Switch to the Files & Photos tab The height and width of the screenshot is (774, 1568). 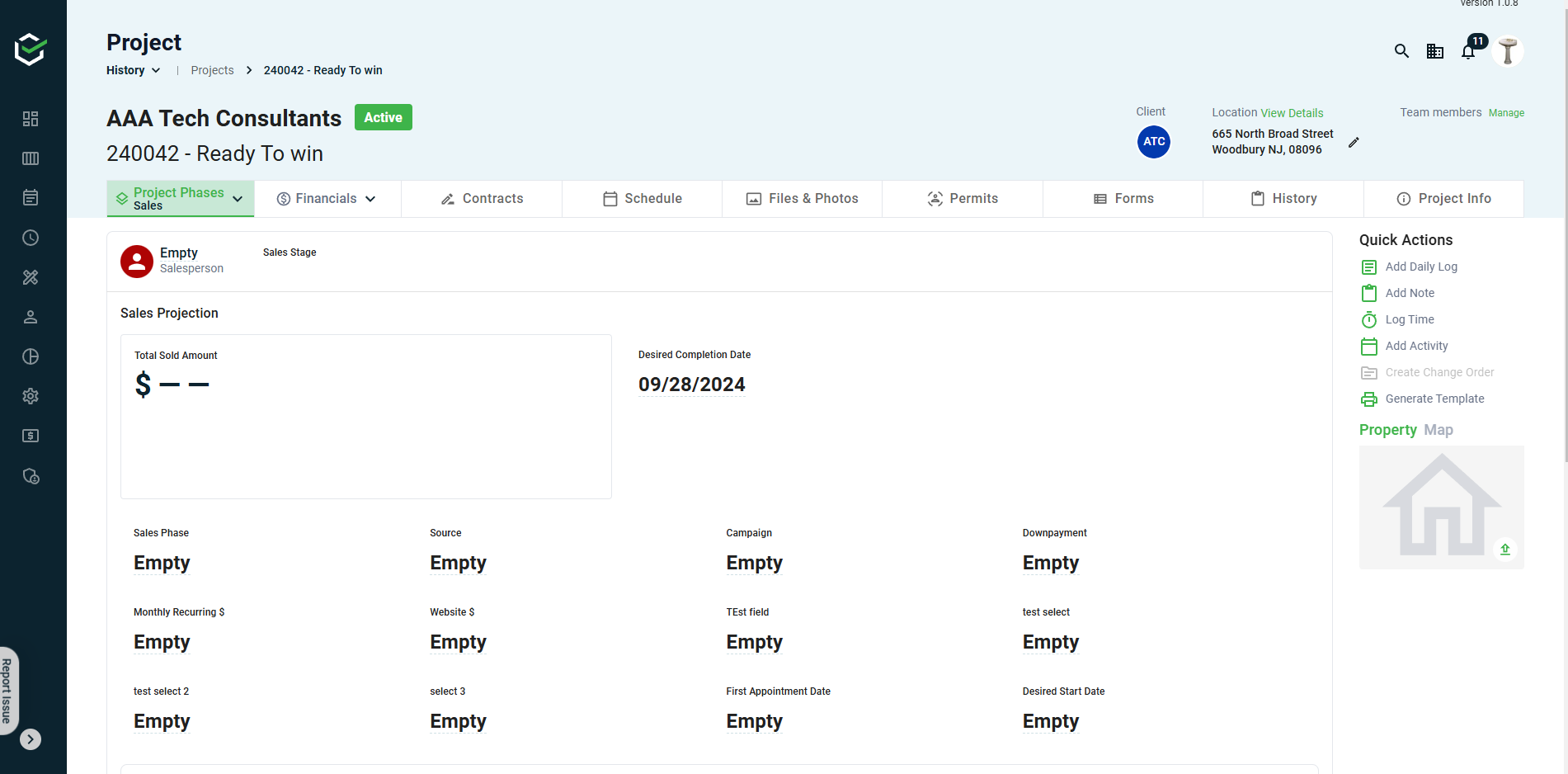[x=803, y=199]
